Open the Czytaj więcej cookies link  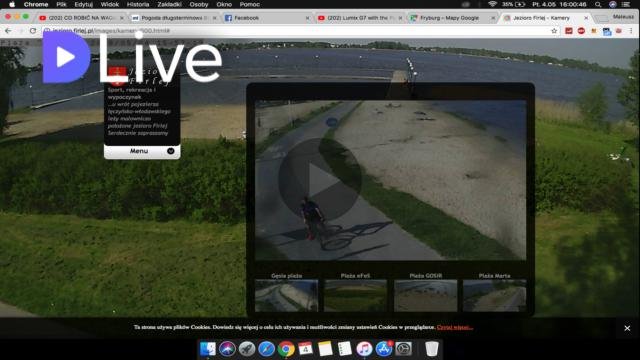click(455, 327)
